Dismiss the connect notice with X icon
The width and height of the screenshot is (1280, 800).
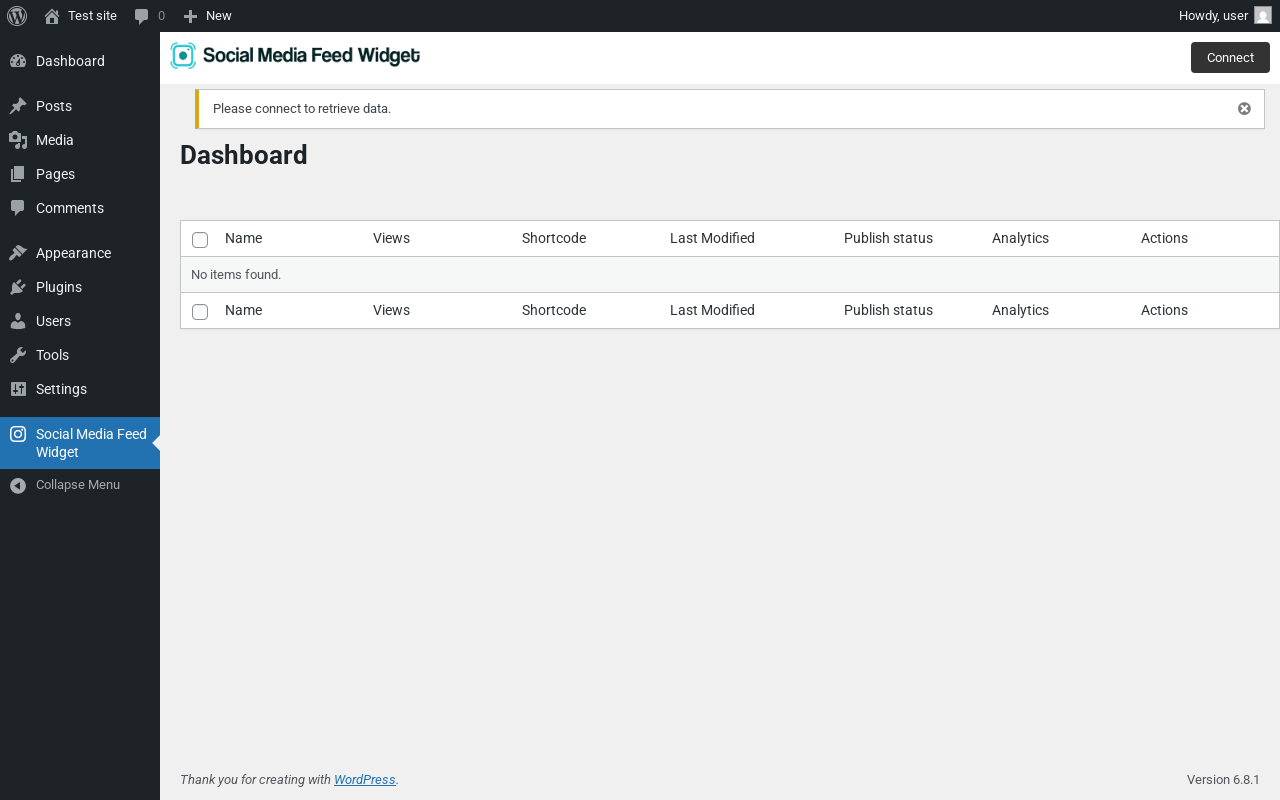[1244, 109]
